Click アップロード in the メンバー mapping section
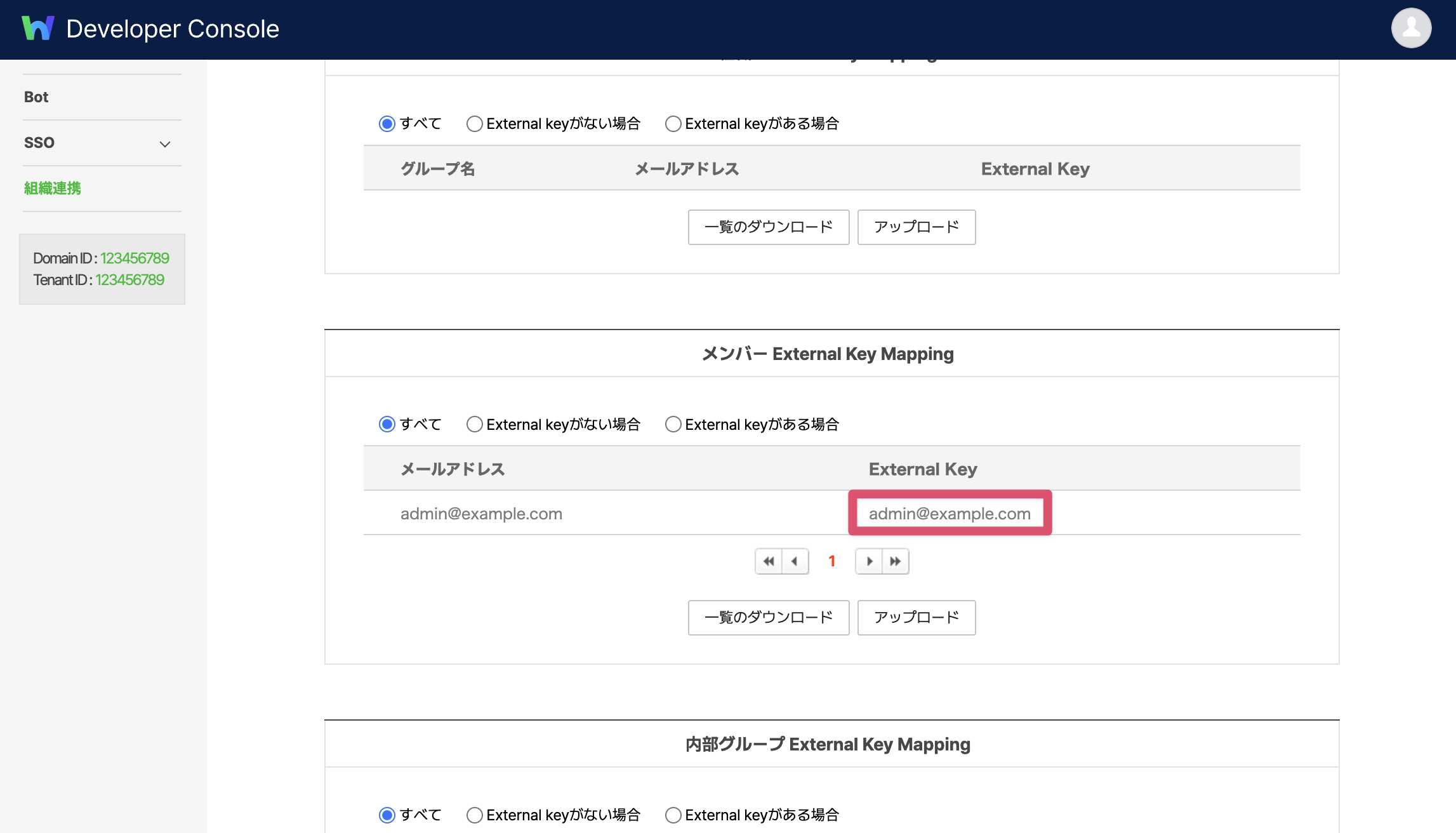 point(917,618)
